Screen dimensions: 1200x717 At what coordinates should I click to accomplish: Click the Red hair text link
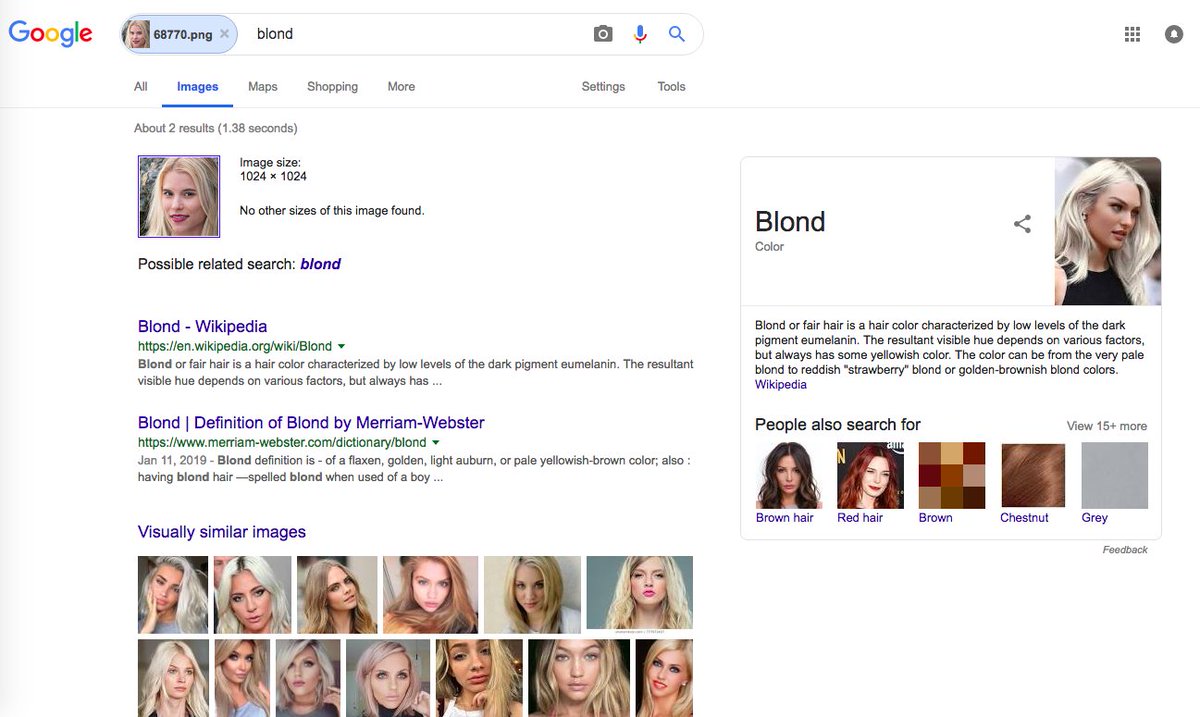[x=860, y=518]
